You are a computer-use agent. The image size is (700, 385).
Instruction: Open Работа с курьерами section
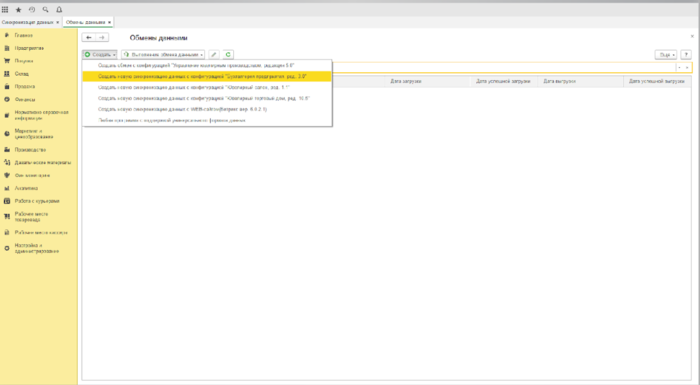38,201
